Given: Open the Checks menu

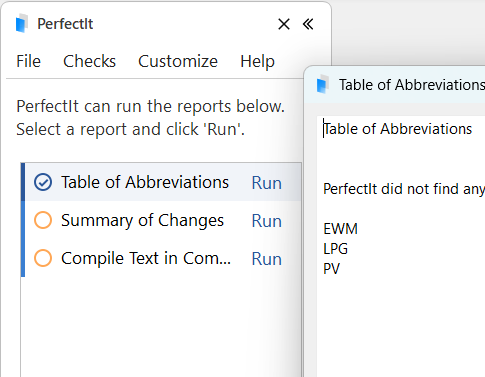Looking at the screenshot, I should click(89, 61).
